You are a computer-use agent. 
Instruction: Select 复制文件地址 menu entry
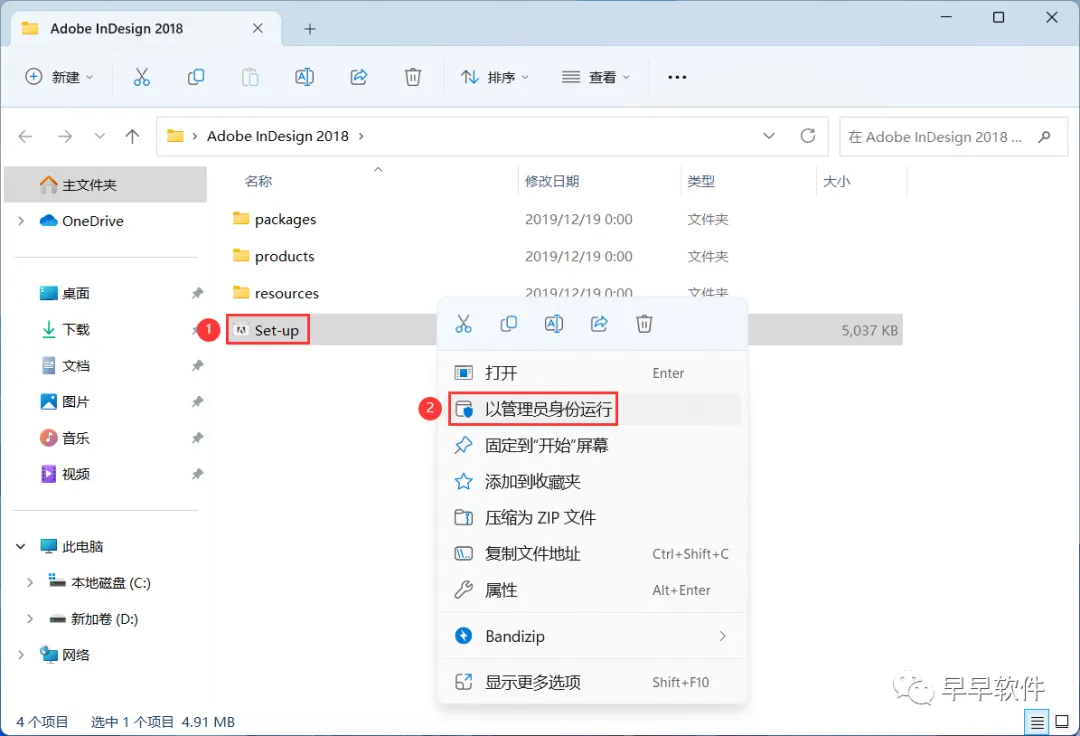click(592, 554)
